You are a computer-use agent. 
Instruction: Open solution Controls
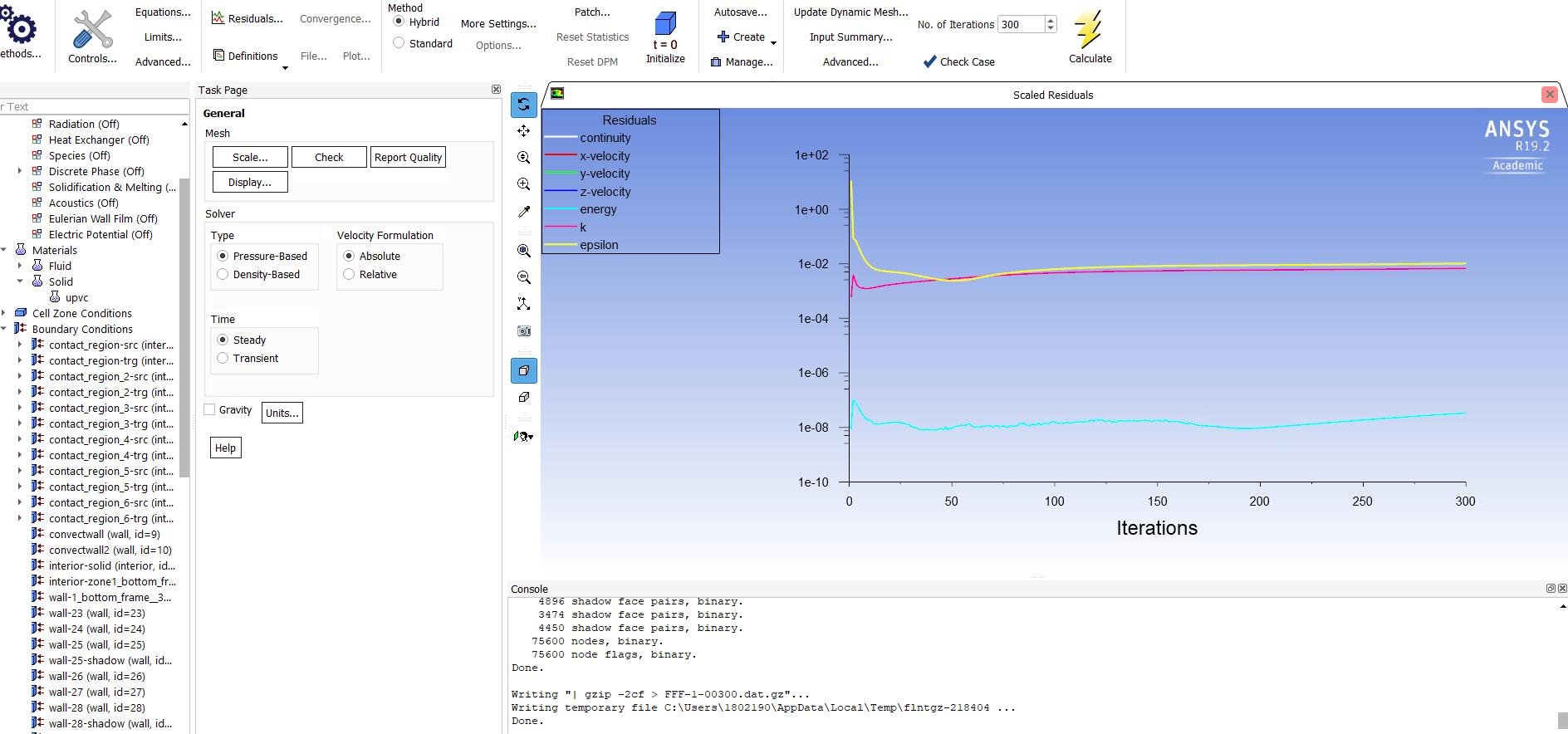pyautogui.click(x=92, y=37)
